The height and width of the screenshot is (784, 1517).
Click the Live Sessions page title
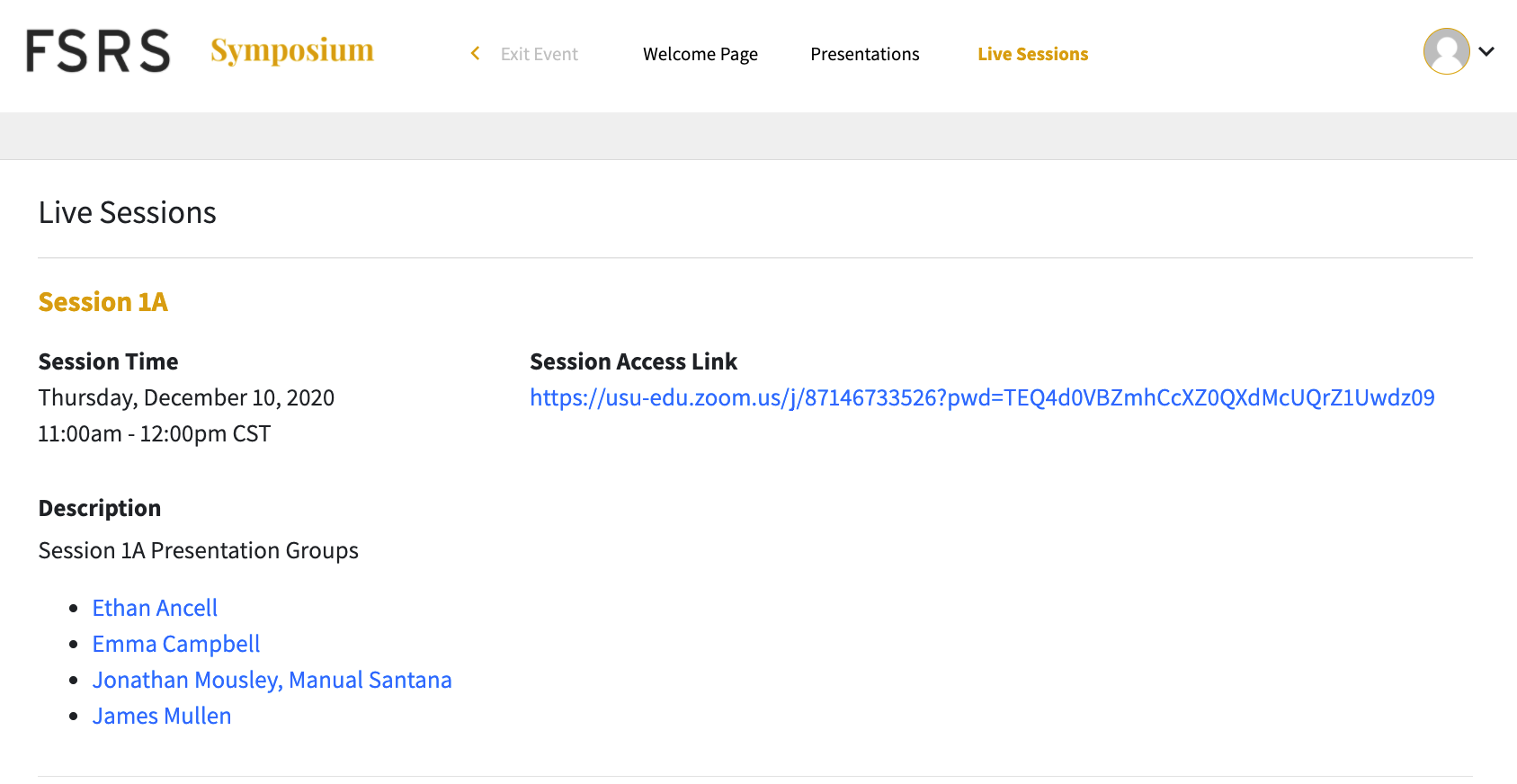[127, 212]
